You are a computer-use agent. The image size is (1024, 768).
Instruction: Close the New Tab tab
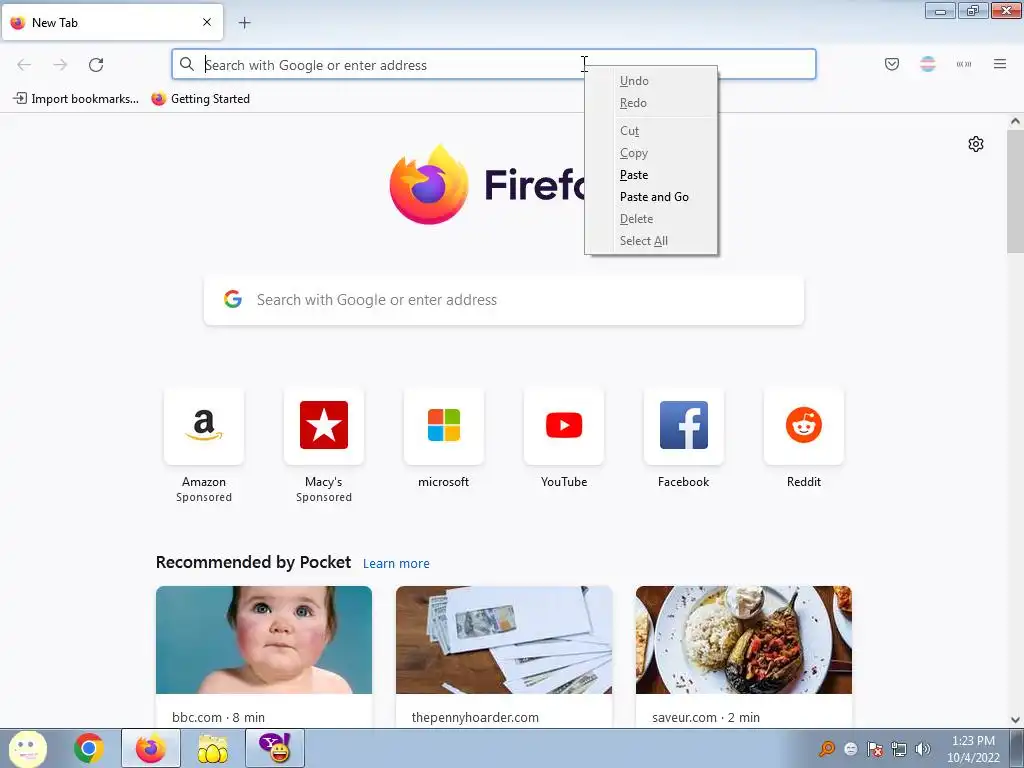click(x=207, y=22)
